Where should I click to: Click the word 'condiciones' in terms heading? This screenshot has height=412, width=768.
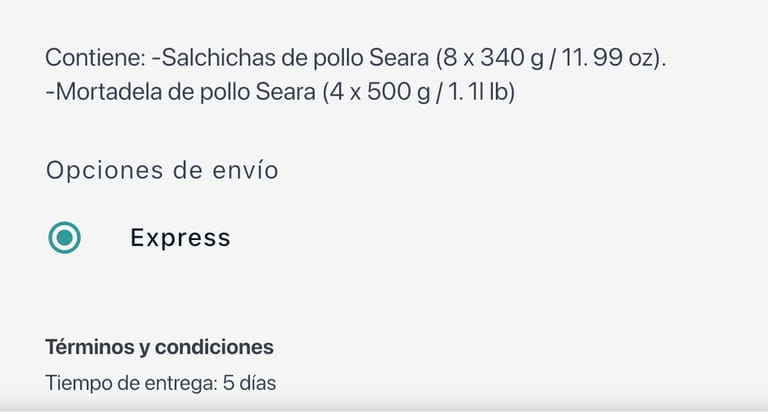click(x=218, y=348)
